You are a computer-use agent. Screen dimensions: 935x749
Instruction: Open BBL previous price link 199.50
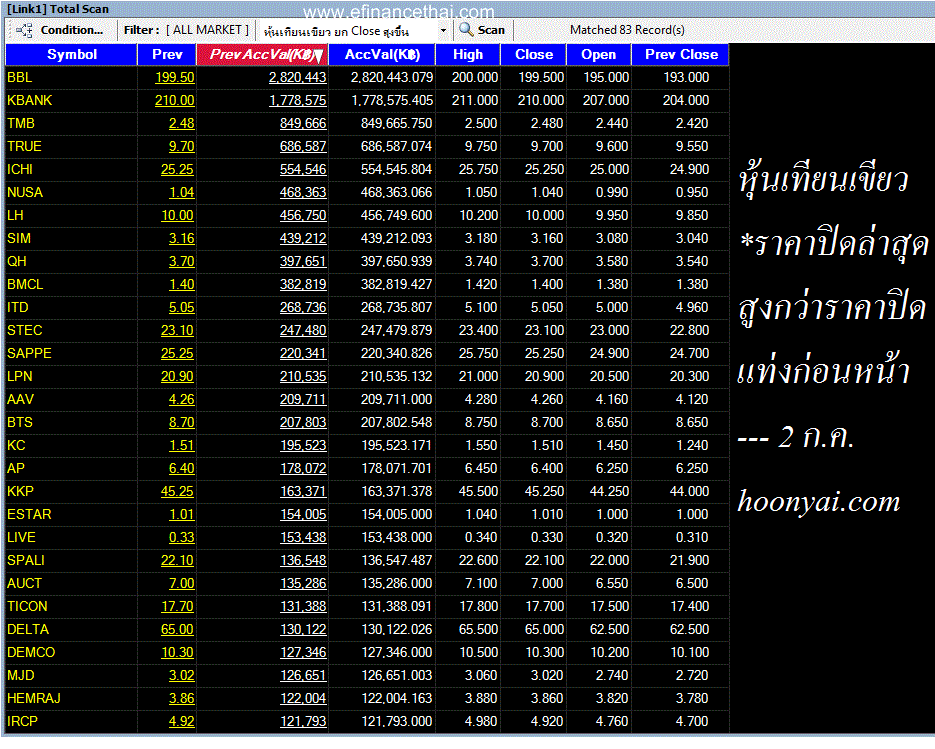175,78
